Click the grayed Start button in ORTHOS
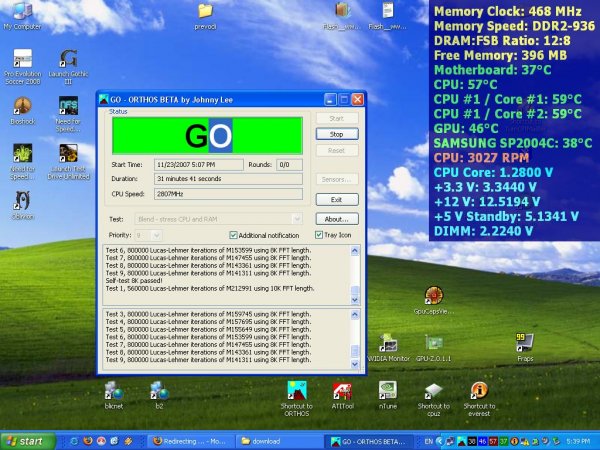Screen dimensions: 600x450 tap(337, 118)
